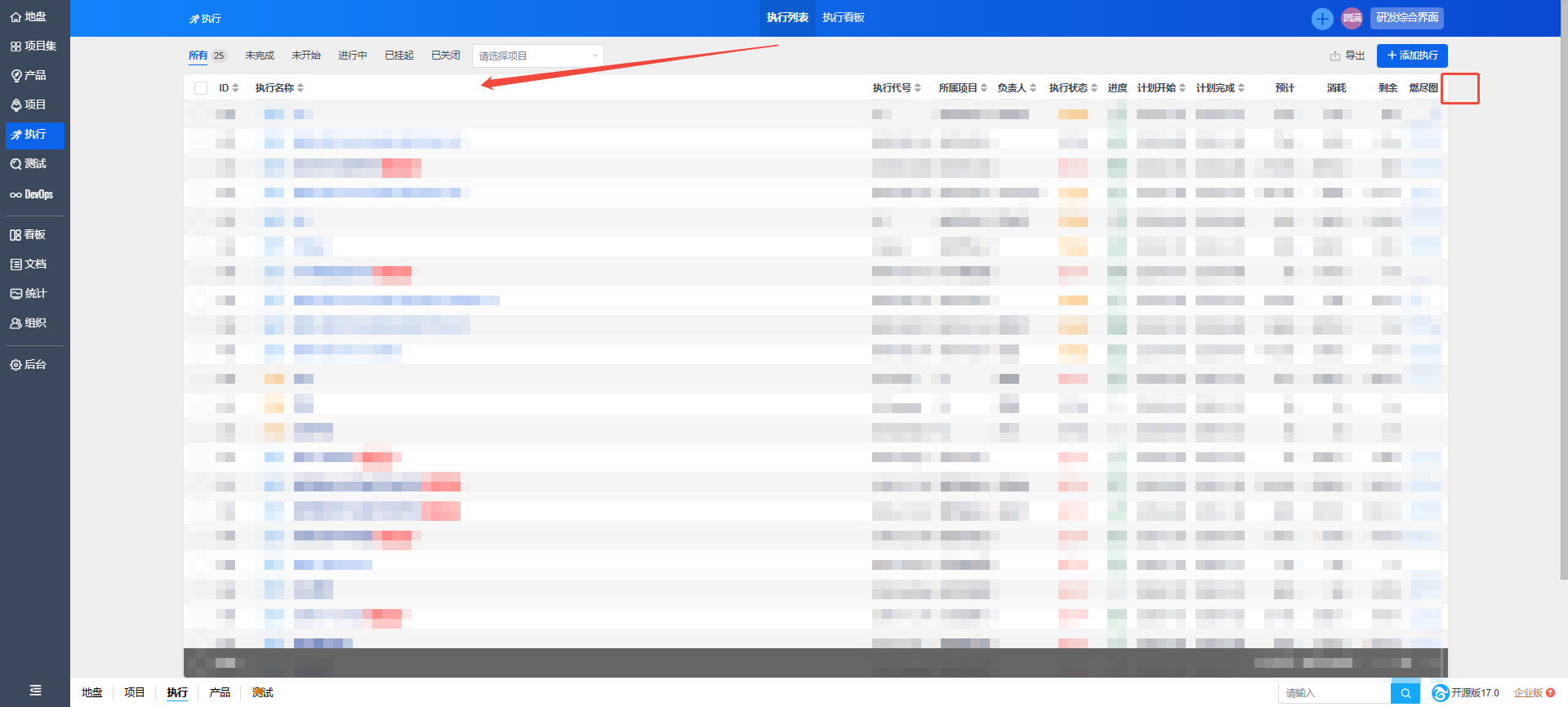Sort the table by ID column
Screen dimensions: 1568x707
[x=229, y=88]
